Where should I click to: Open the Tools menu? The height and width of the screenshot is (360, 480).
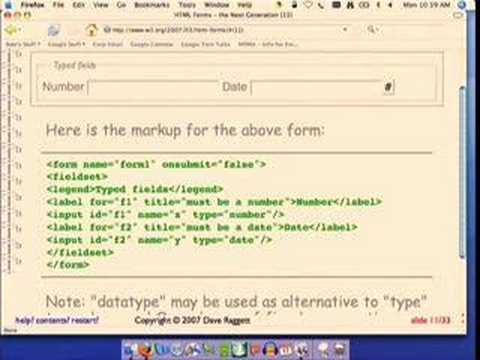[187, 5]
